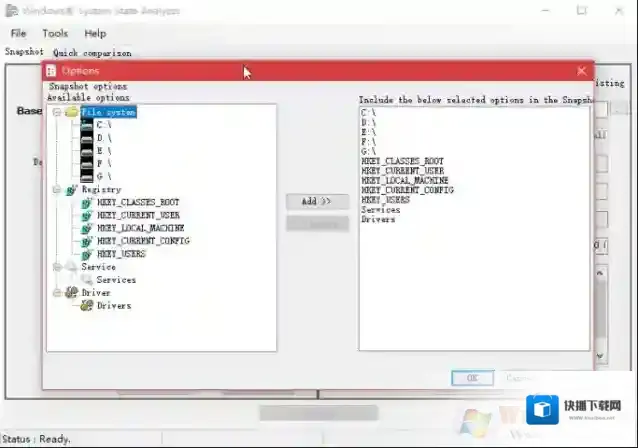Close the Options dialog

pyautogui.click(x=582, y=71)
